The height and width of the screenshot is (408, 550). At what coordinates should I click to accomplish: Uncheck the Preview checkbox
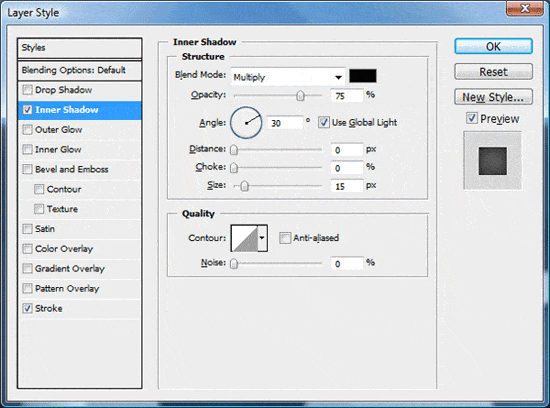[472, 118]
